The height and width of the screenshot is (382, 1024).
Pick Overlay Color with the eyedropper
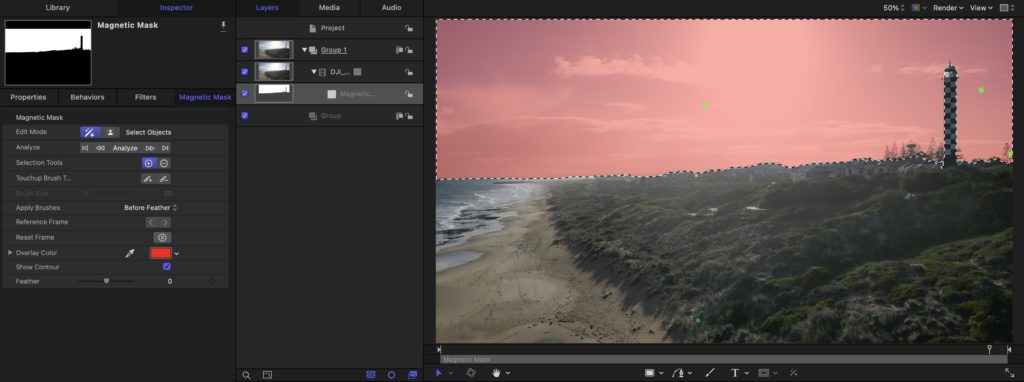pos(129,253)
